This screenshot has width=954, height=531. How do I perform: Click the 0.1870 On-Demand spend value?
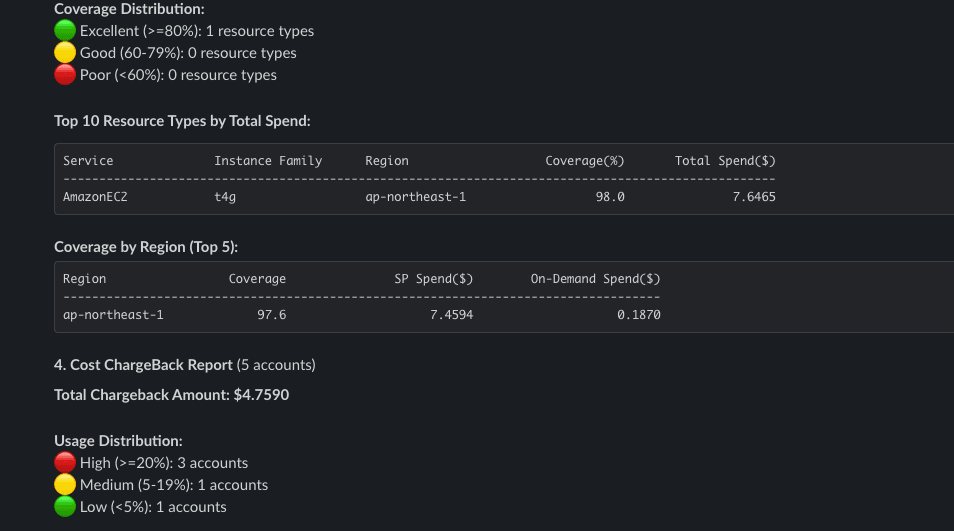click(638, 315)
